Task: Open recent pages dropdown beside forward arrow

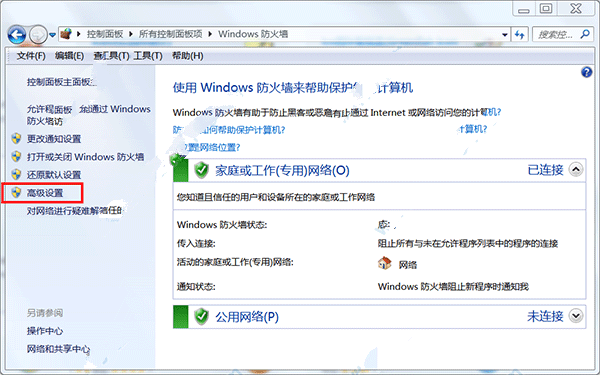Action: 52,35
